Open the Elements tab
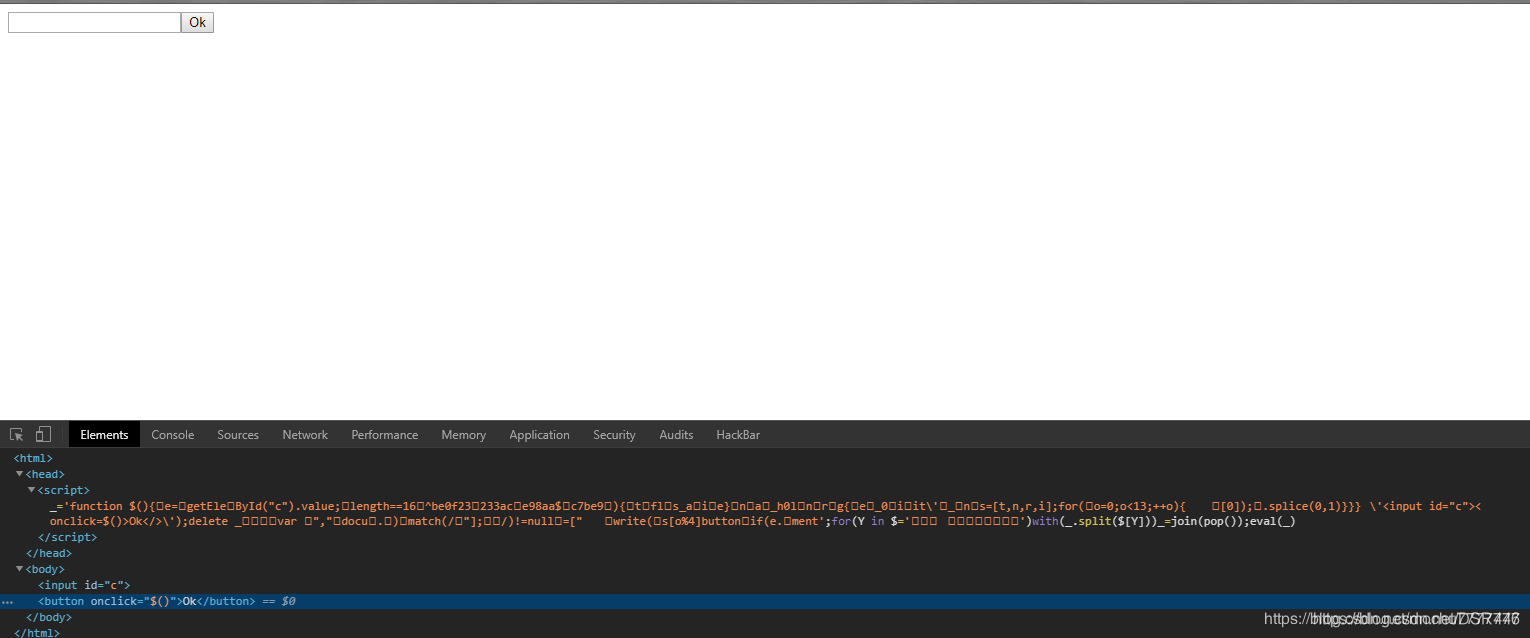Screen dimensions: 1530x638 [x=104, y=434]
